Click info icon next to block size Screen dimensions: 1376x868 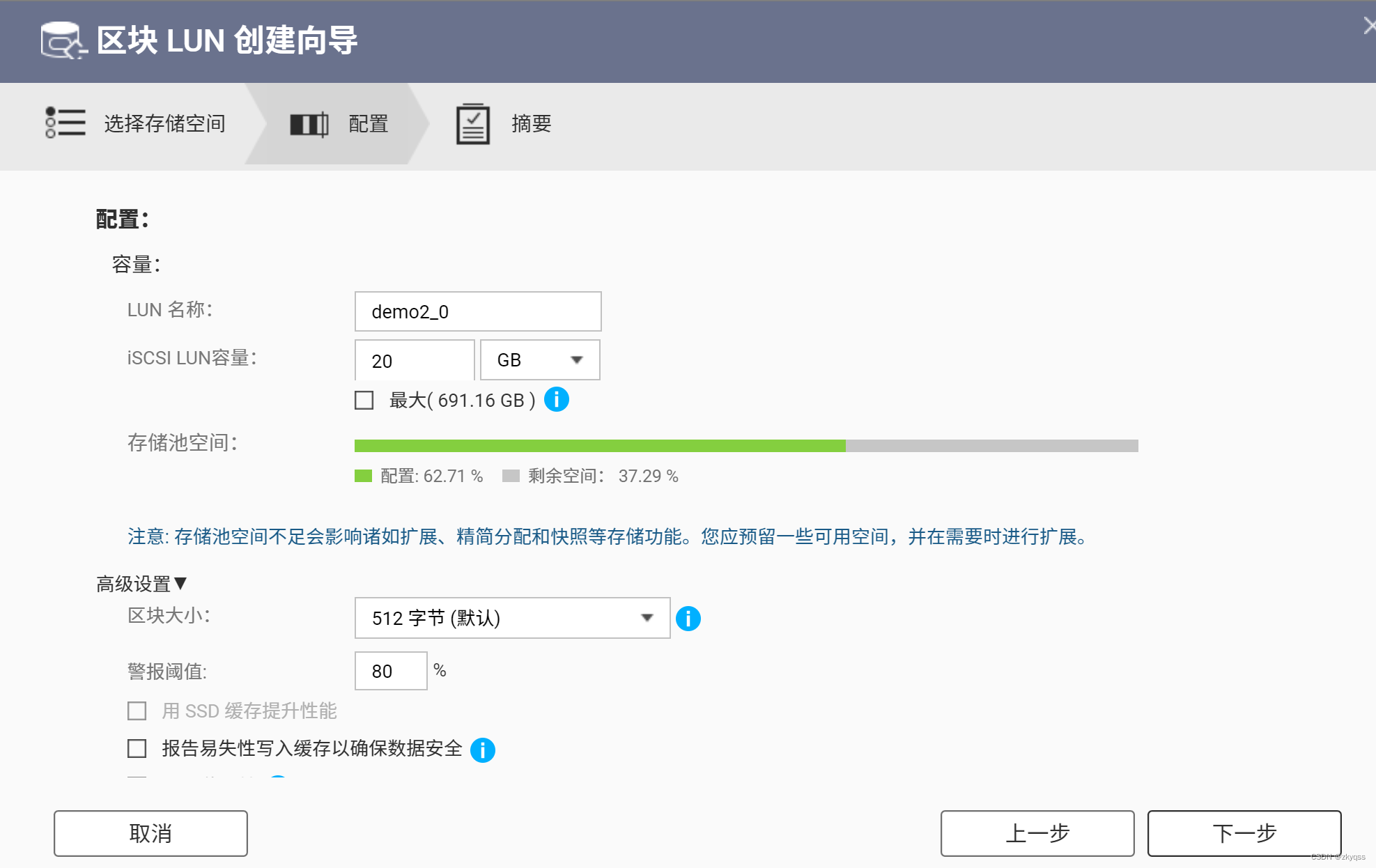[x=688, y=618]
